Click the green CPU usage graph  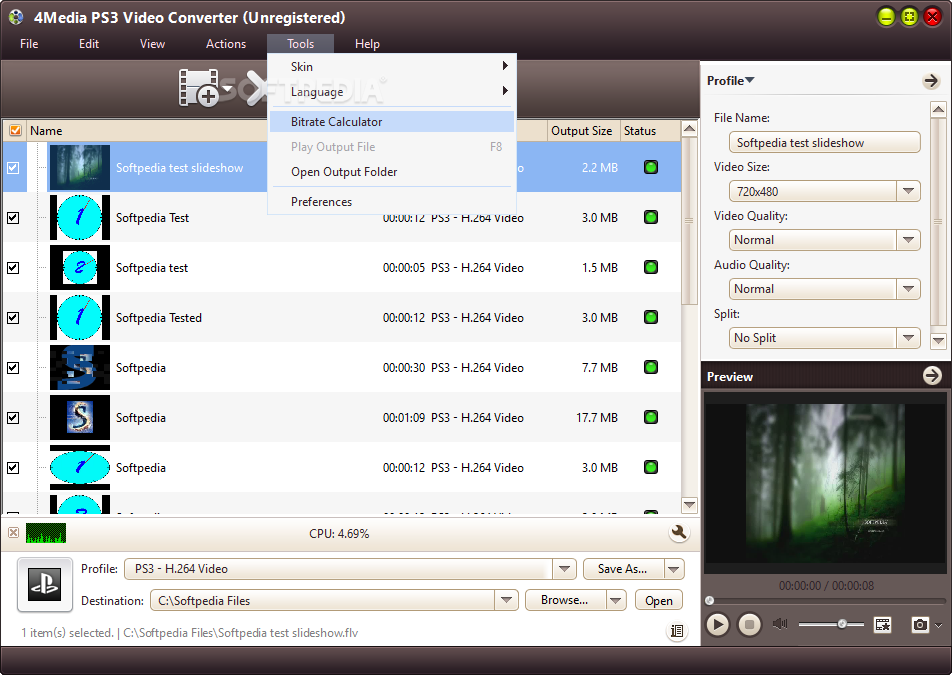pos(46,533)
